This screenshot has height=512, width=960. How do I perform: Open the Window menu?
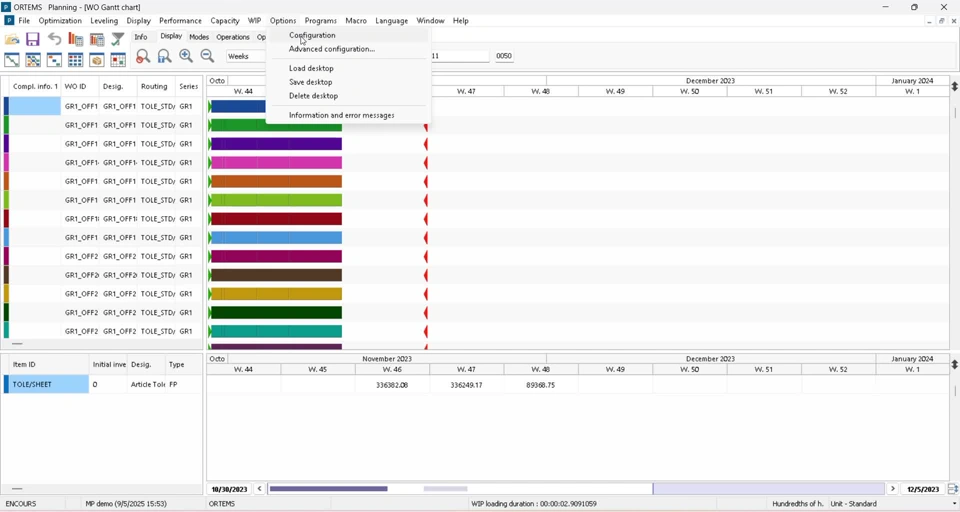pyautogui.click(x=430, y=21)
